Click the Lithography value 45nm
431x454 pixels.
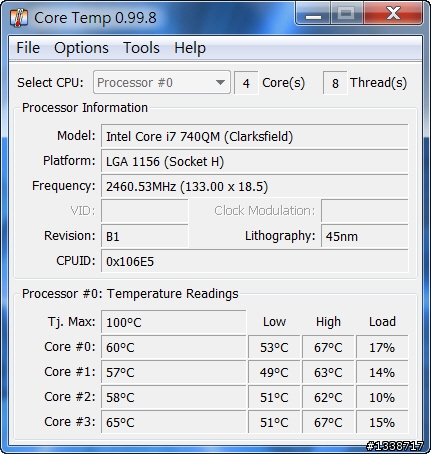[x=365, y=236]
